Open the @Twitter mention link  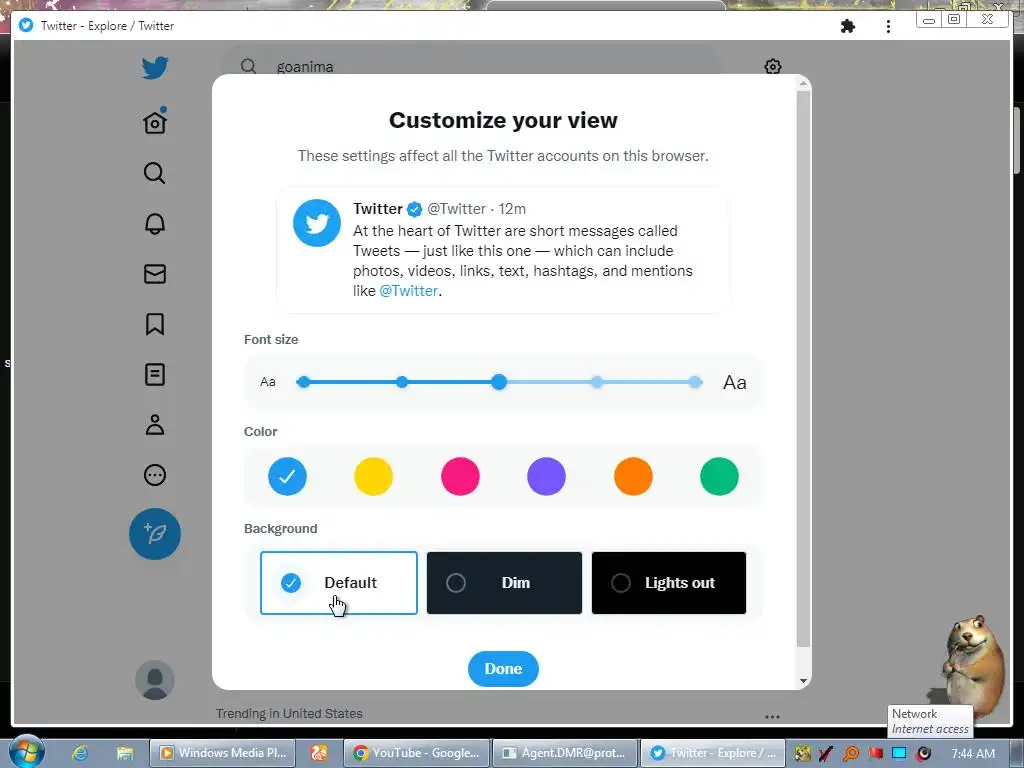click(x=408, y=291)
